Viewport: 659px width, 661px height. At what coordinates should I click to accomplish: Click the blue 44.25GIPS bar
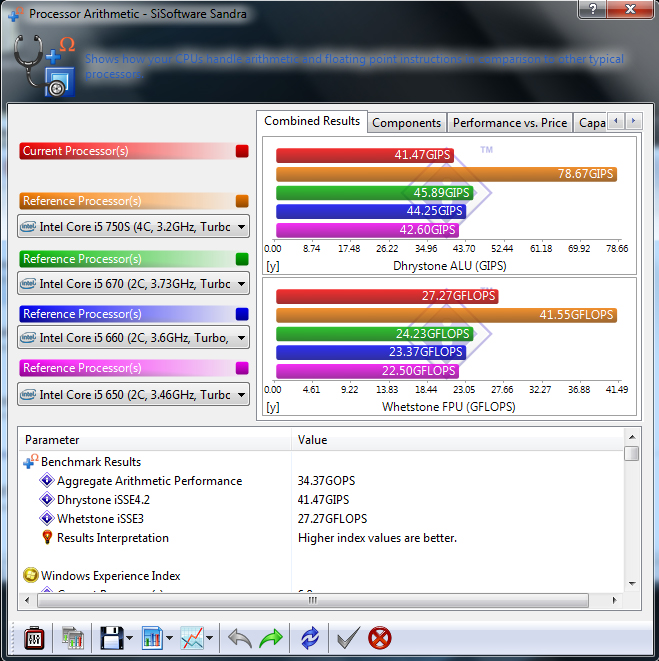click(371, 211)
